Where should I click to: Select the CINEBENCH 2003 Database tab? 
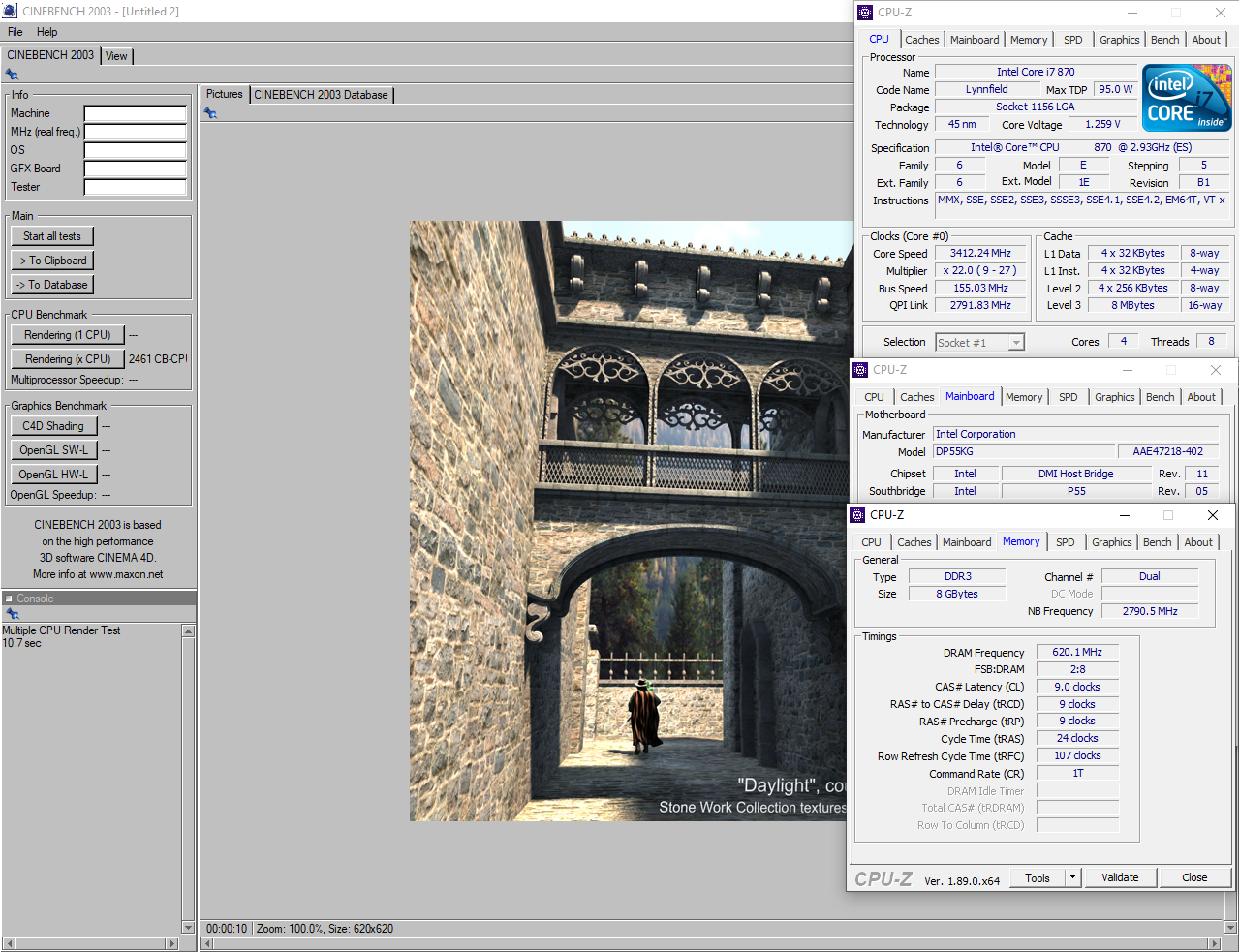click(322, 95)
